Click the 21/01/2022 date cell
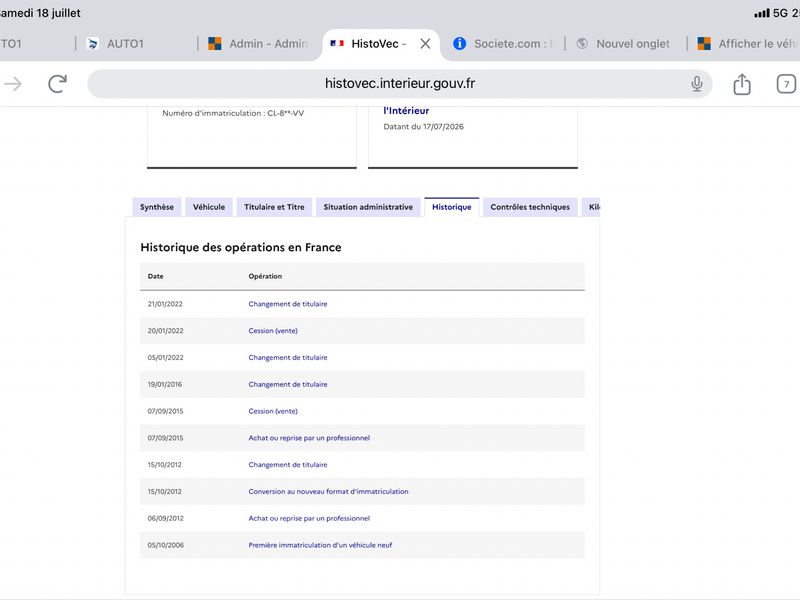 [165, 304]
